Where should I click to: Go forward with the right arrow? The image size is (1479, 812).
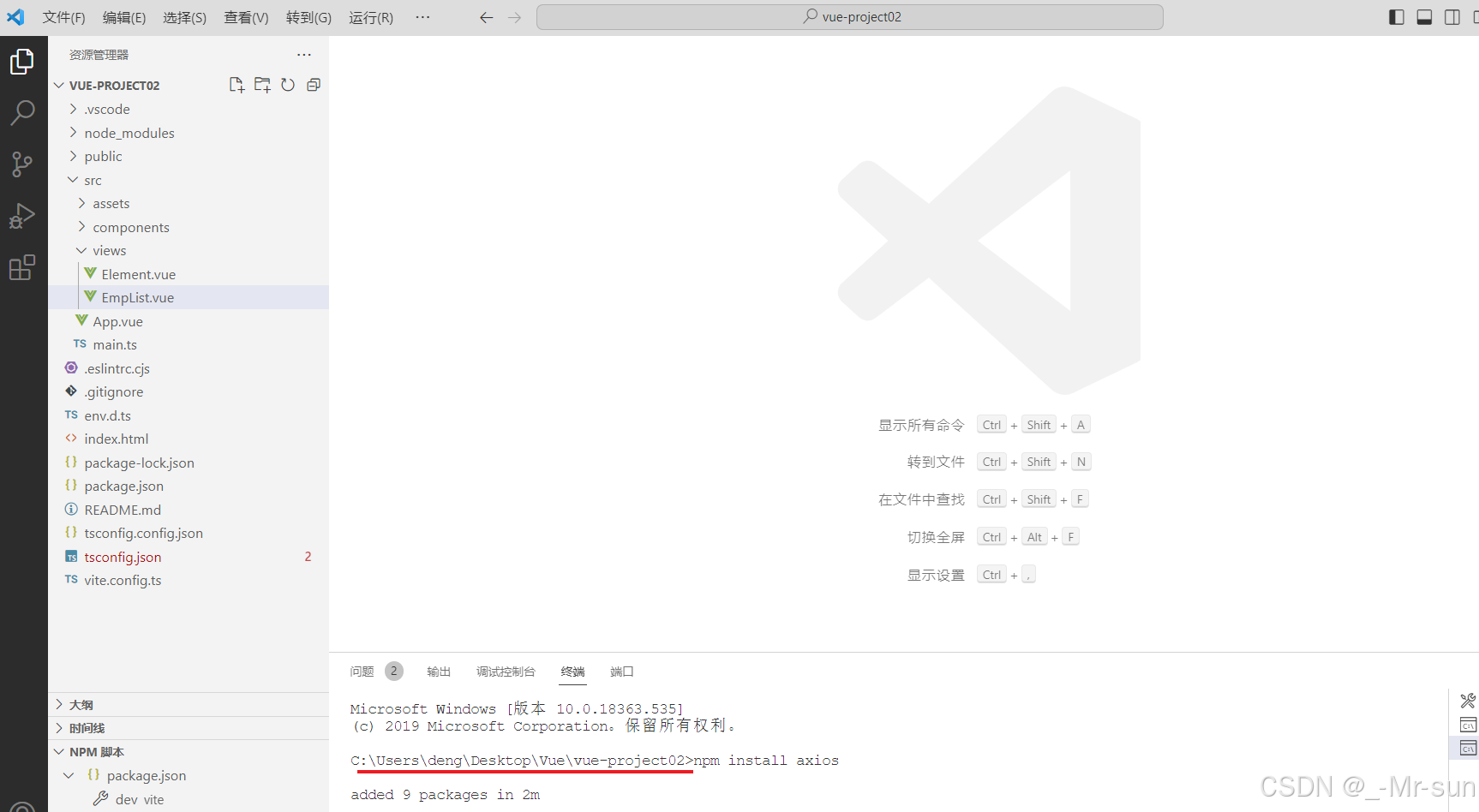514,17
